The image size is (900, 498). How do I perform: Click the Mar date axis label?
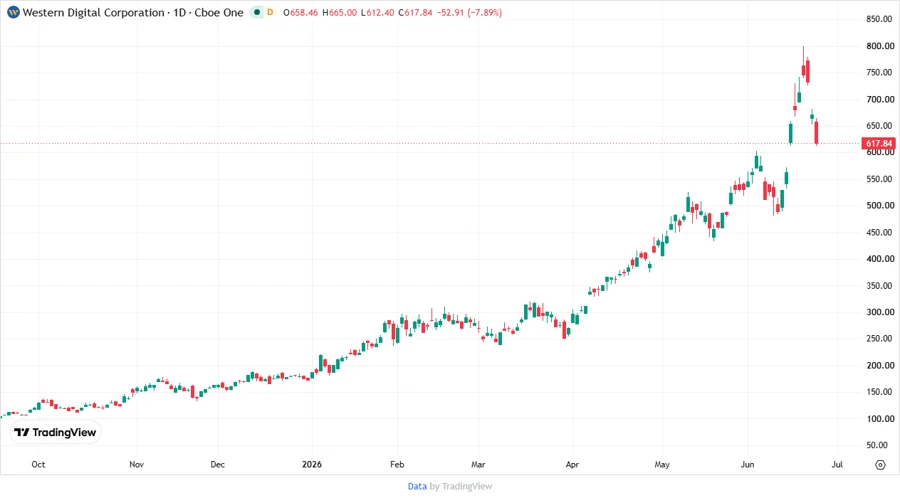478,464
